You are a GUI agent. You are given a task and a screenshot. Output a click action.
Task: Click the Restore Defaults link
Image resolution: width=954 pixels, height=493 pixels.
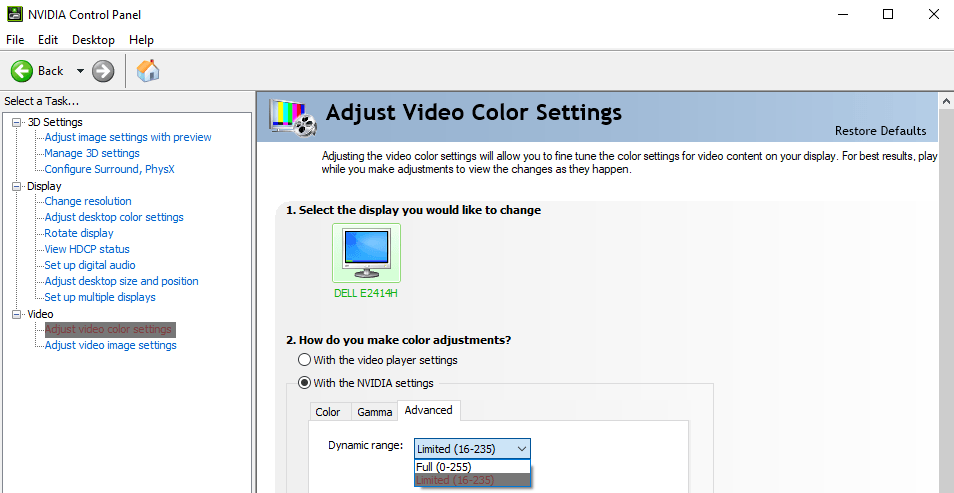[x=880, y=131]
